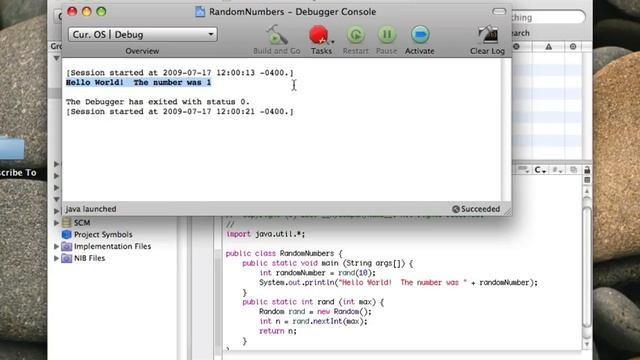
Task: Open the Tasks button's small dropdown arrow
Action: pos(333,42)
